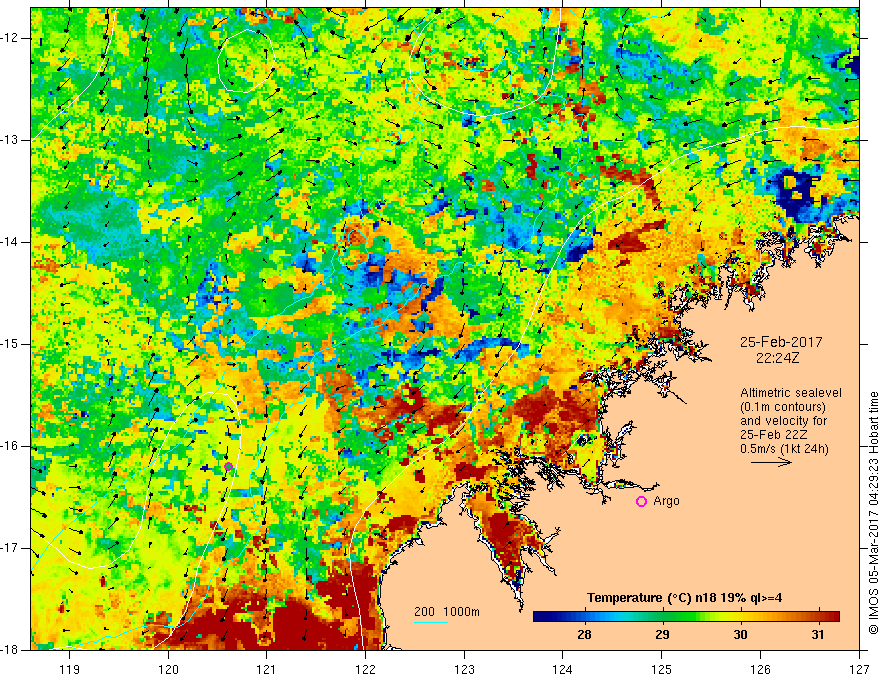Click the '200 1000m' depth legend text
This screenshot has height=680, width=880.
[447, 612]
